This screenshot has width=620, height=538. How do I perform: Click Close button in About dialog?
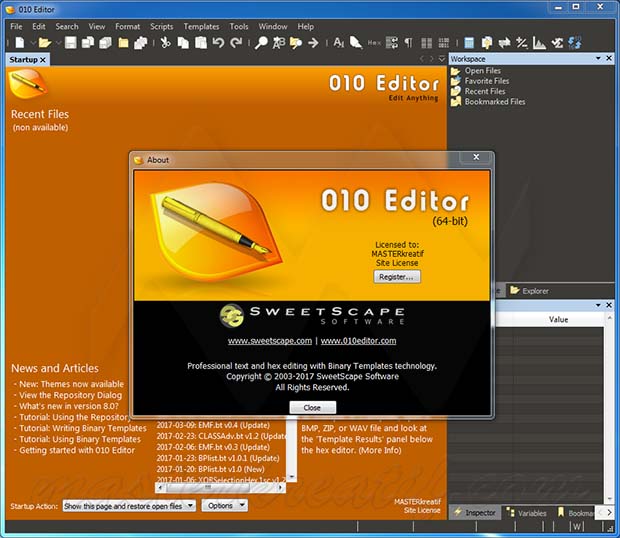click(312, 408)
